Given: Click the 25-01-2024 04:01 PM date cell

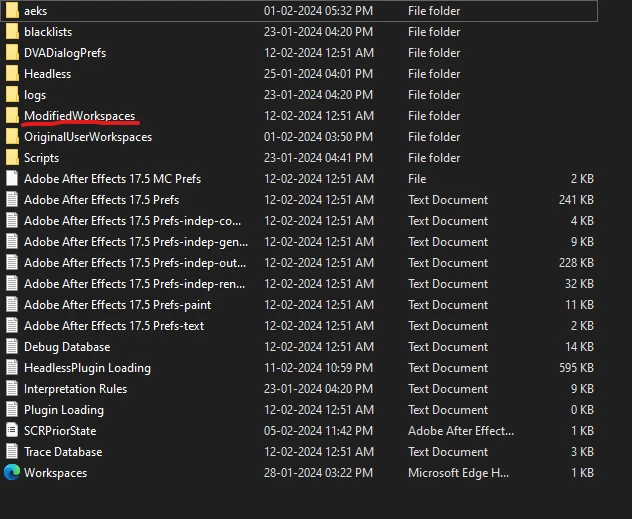Looking at the screenshot, I should point(318,74).
